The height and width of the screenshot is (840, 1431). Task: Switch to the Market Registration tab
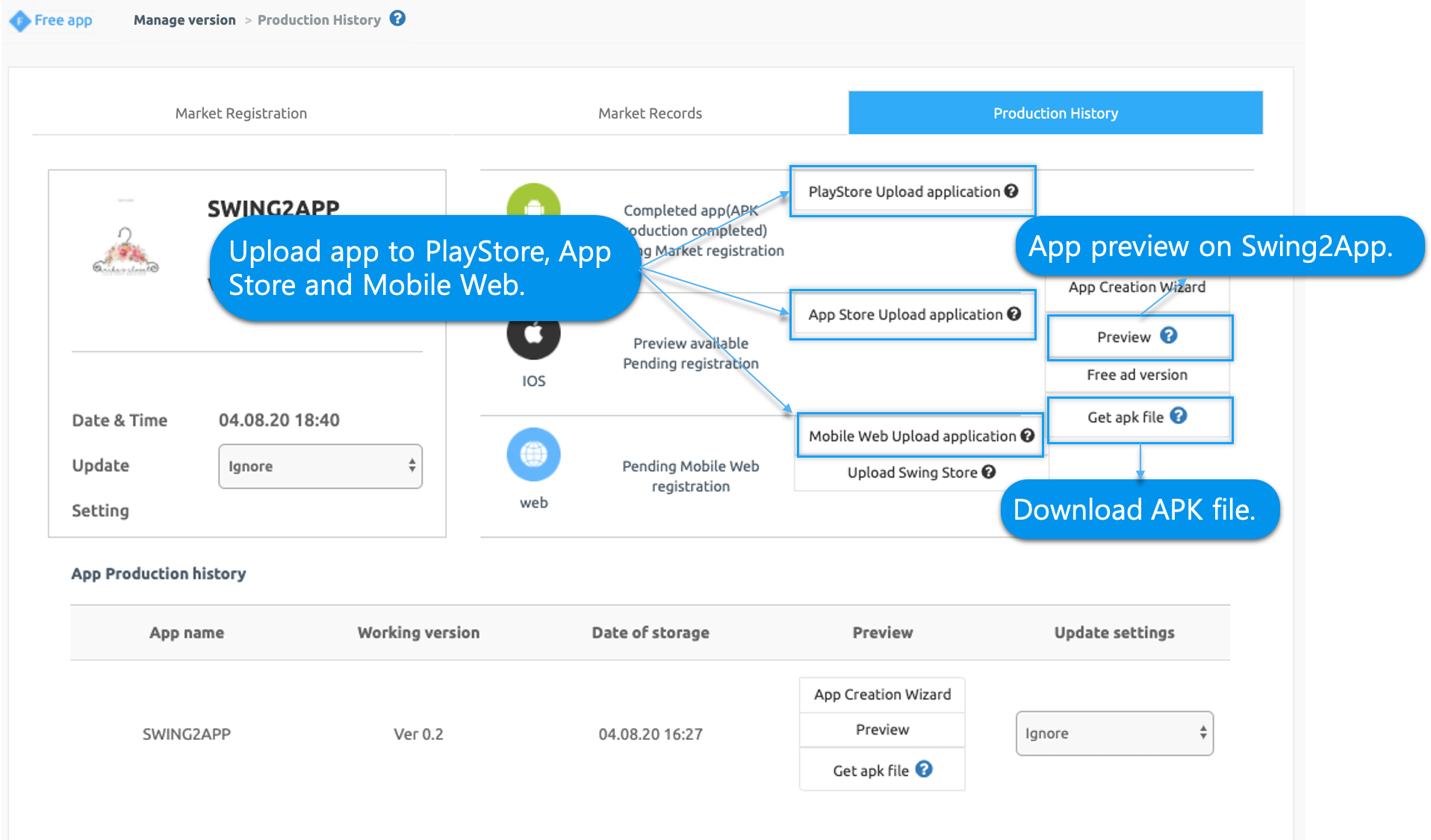(x=240, y=113)
